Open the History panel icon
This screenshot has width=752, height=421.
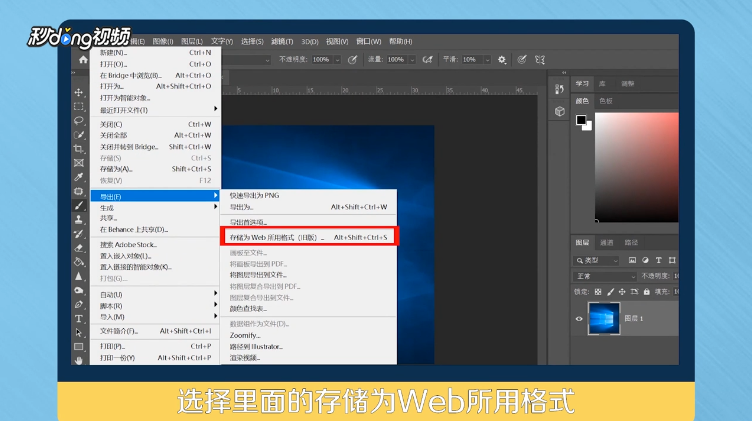coord(559,89)
